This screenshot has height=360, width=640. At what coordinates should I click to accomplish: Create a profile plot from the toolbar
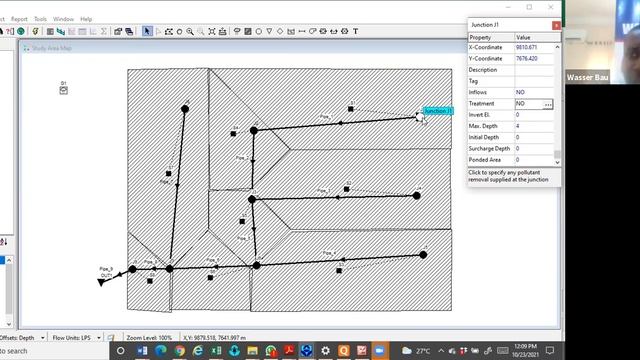pyautogui.click(x=61, y=31)
